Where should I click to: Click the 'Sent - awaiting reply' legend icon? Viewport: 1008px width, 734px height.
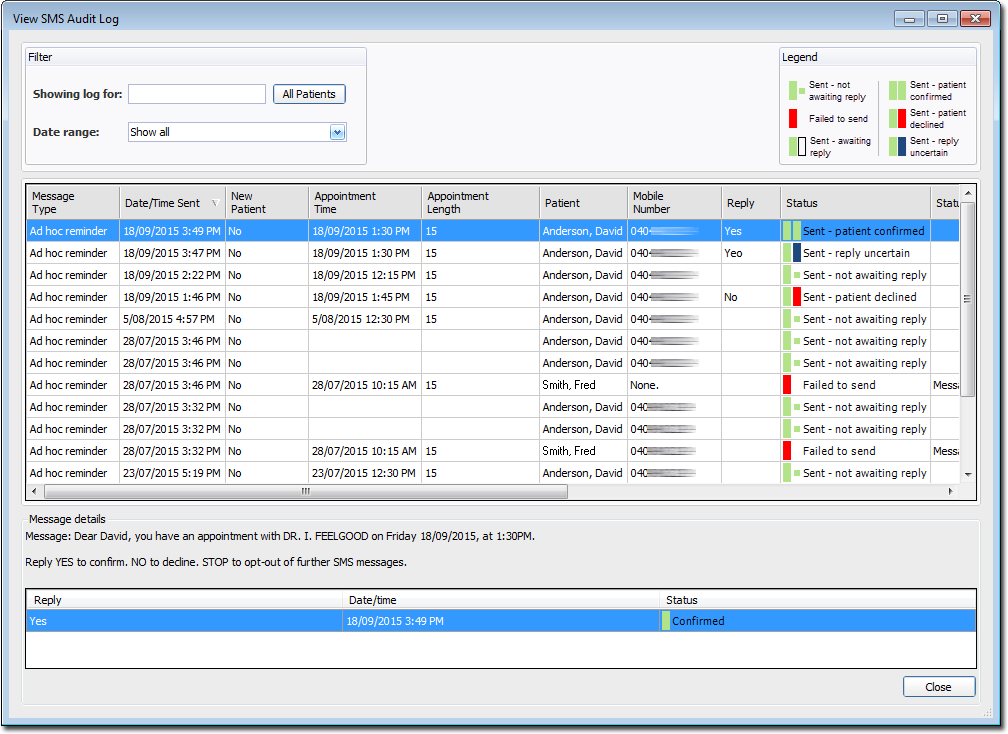(x=797, y=147)
